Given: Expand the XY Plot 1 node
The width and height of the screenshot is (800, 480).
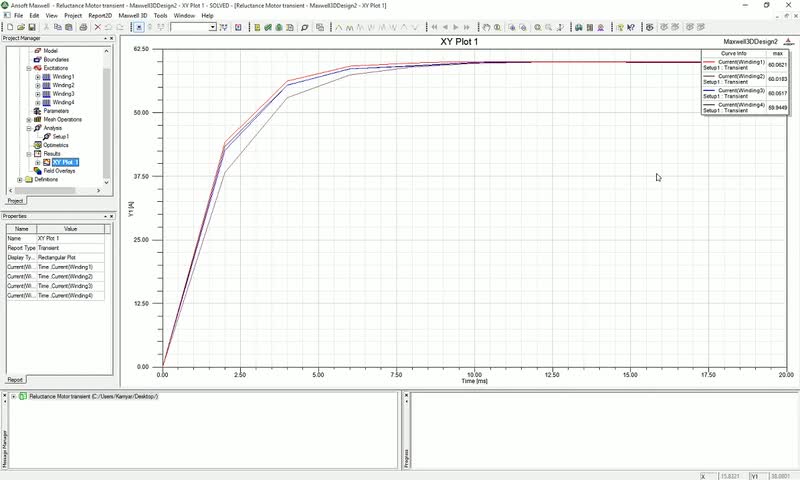Looking at the screenshot, I should [38, 162].
